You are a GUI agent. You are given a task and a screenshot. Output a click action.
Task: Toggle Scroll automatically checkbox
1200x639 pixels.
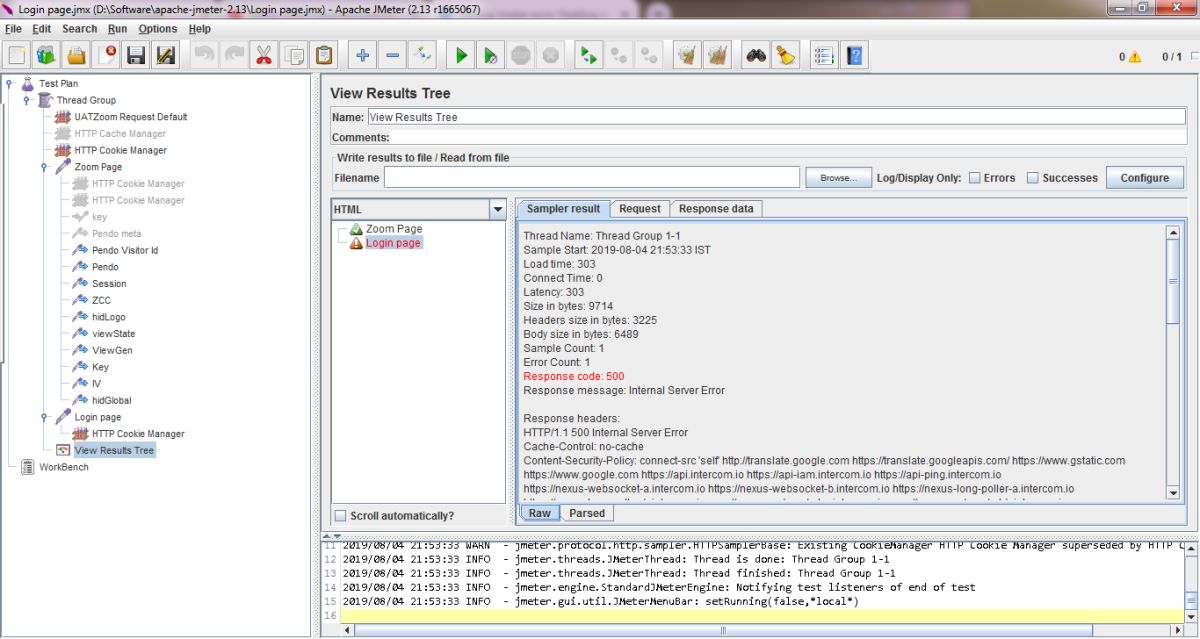coord(341,516)
